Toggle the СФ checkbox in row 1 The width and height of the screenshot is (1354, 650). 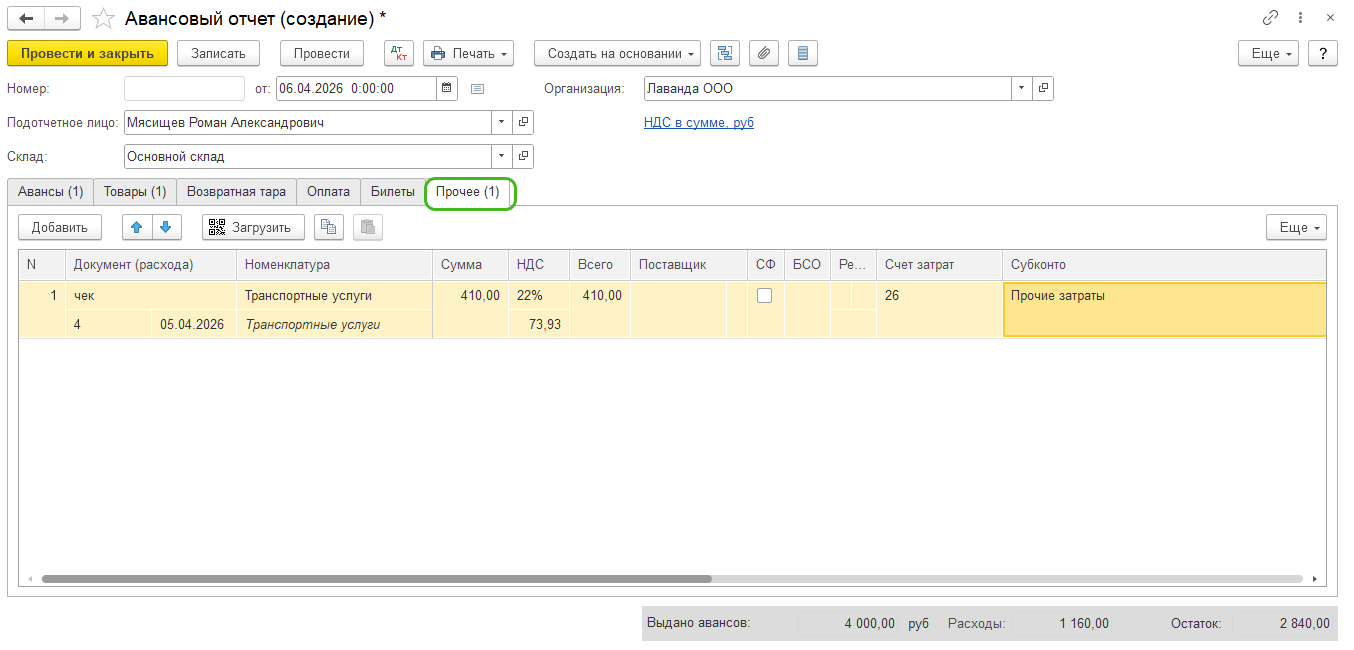[x=765, y=295]
